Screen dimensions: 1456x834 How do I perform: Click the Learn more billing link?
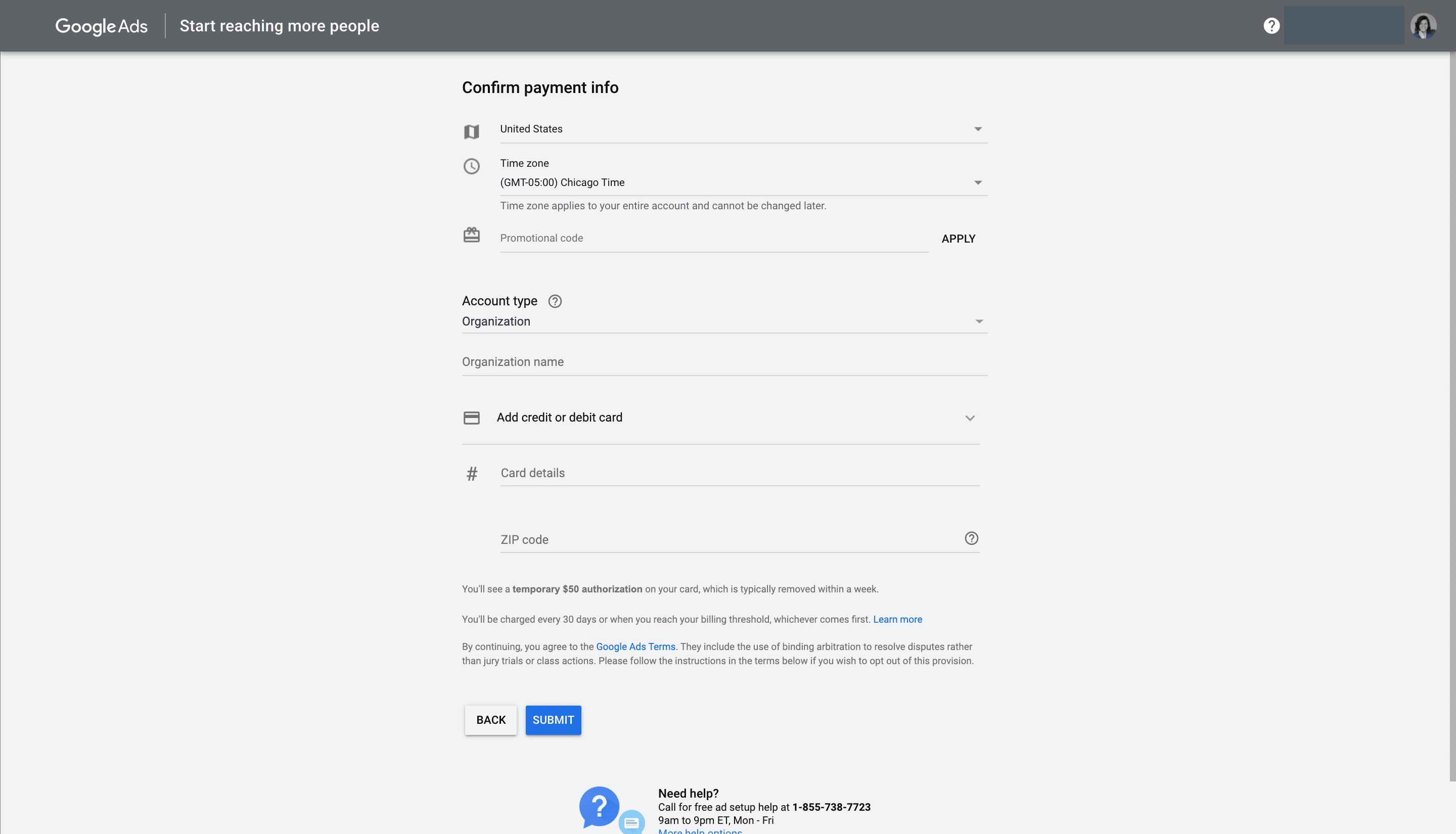point(897,619)
